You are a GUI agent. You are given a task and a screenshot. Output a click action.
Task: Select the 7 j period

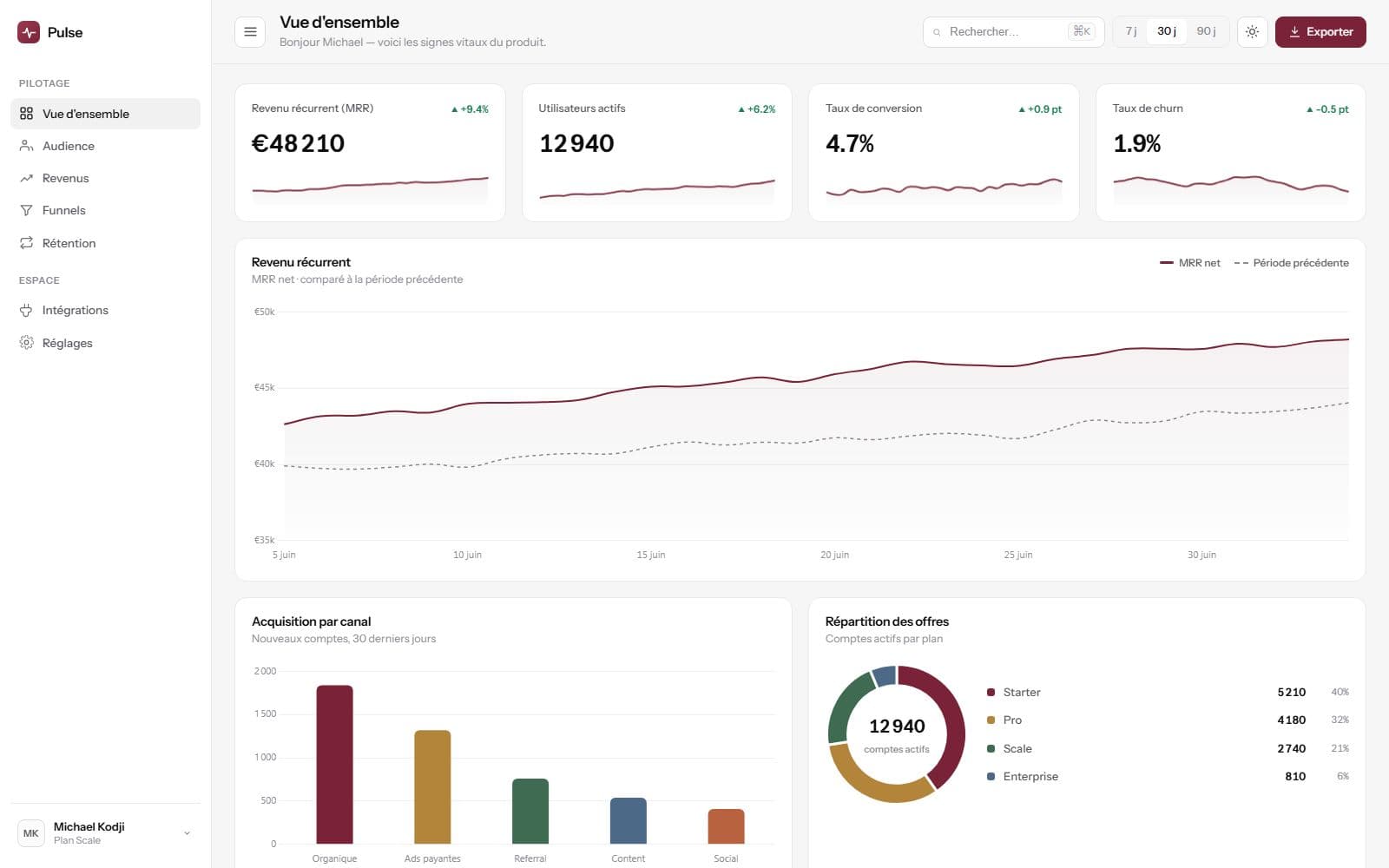pyautogui.click(x=1131, y=31)
